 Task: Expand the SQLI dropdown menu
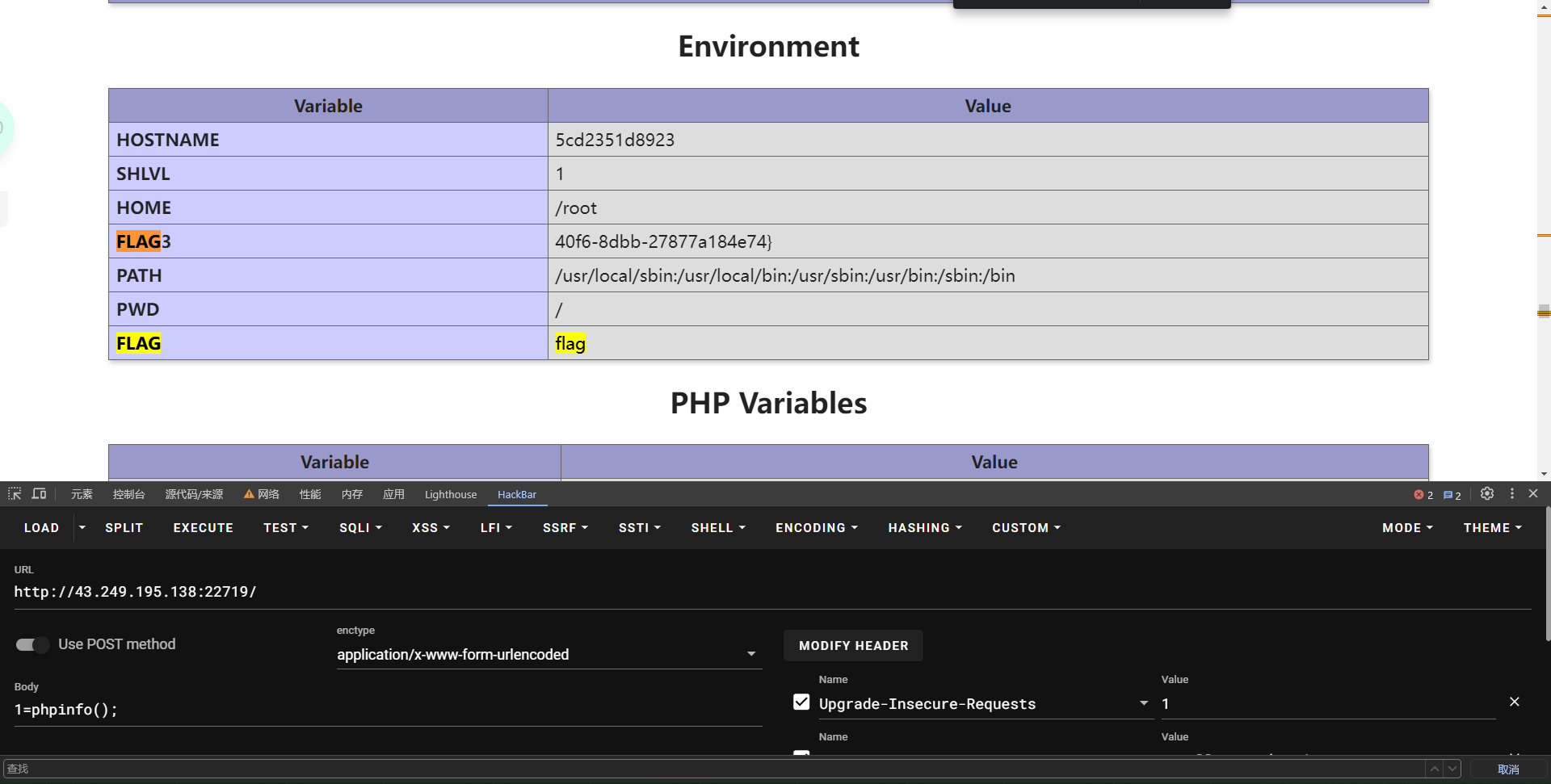click(x=360, y=527)
